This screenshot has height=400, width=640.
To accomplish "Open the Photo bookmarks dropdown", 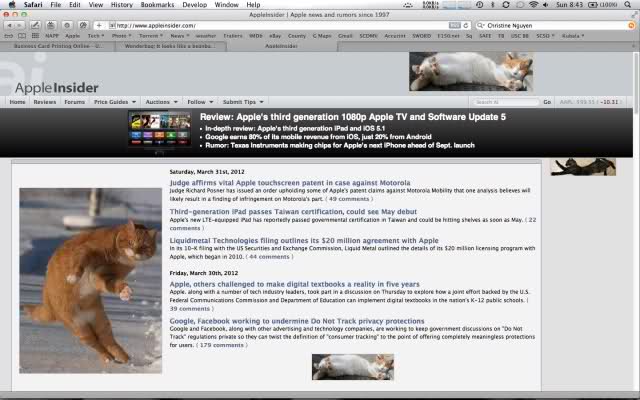I will pyautogui.click(x=121, y=36).
